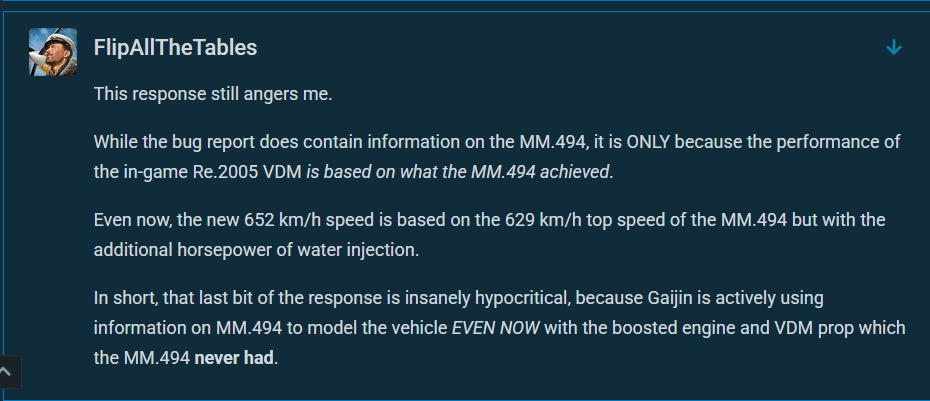Click the "This response still angers me." line

coord(212,94)
